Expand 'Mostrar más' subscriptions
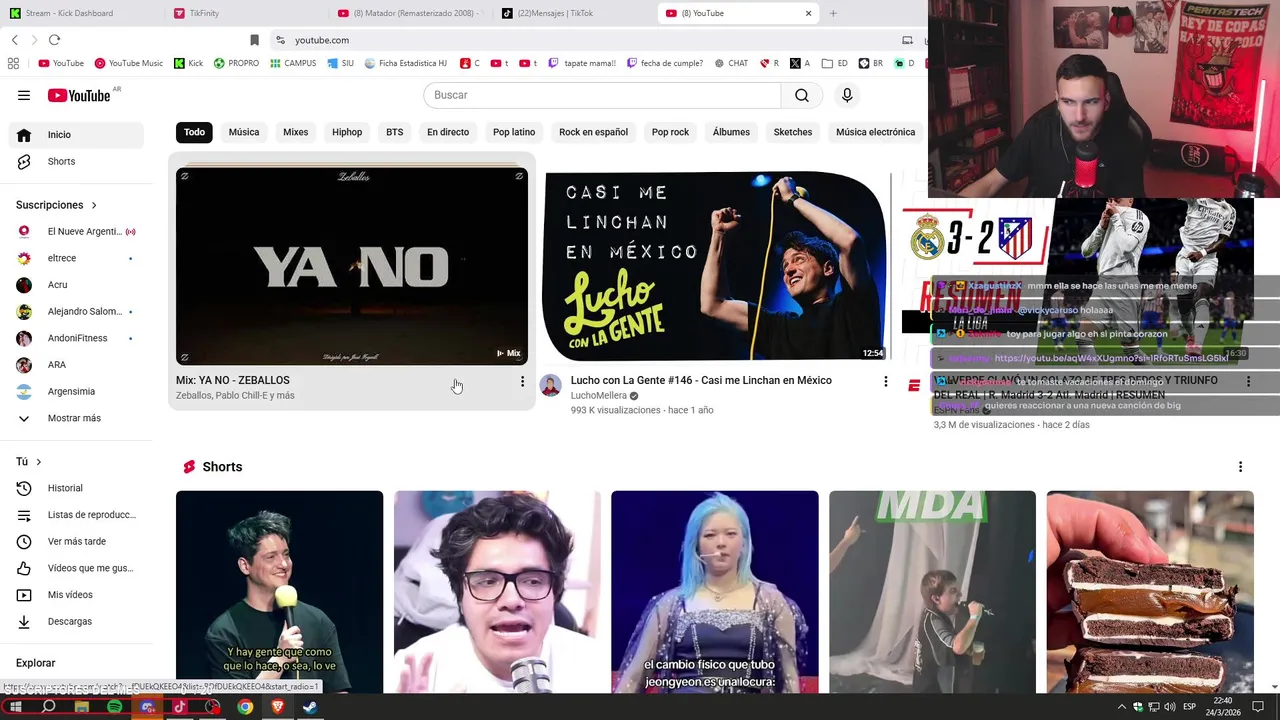Viewport: 1280px width, 720px height. [x=76, y=418]
